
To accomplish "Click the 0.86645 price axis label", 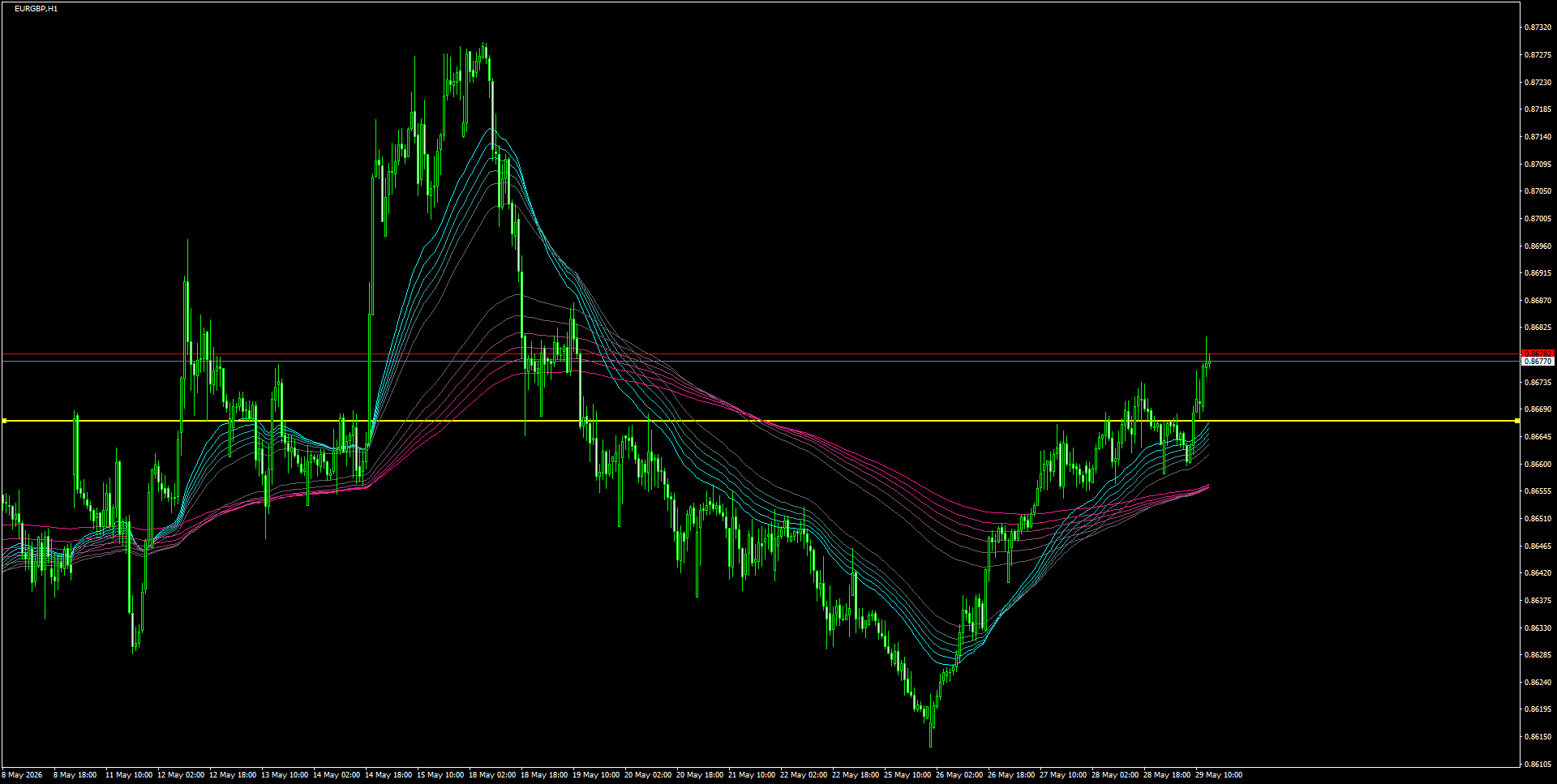I will tap(1538, 437).
